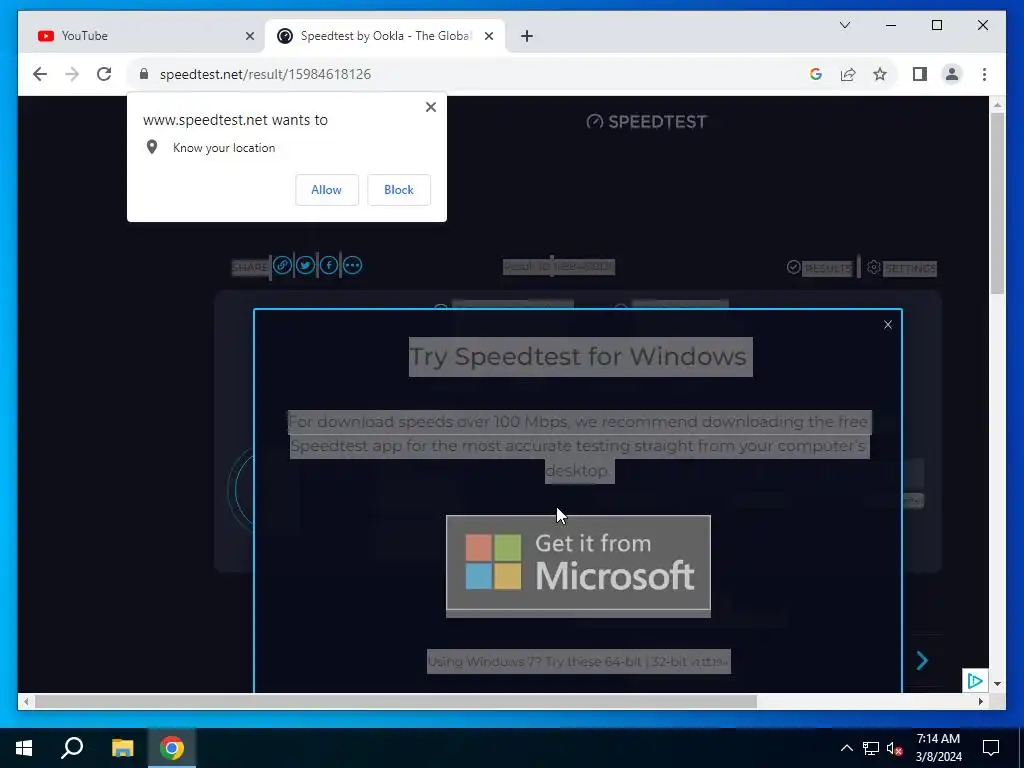Open the Google icon in address bar
This screenshot has height=768, width=1024.
[x=816, y=74]
